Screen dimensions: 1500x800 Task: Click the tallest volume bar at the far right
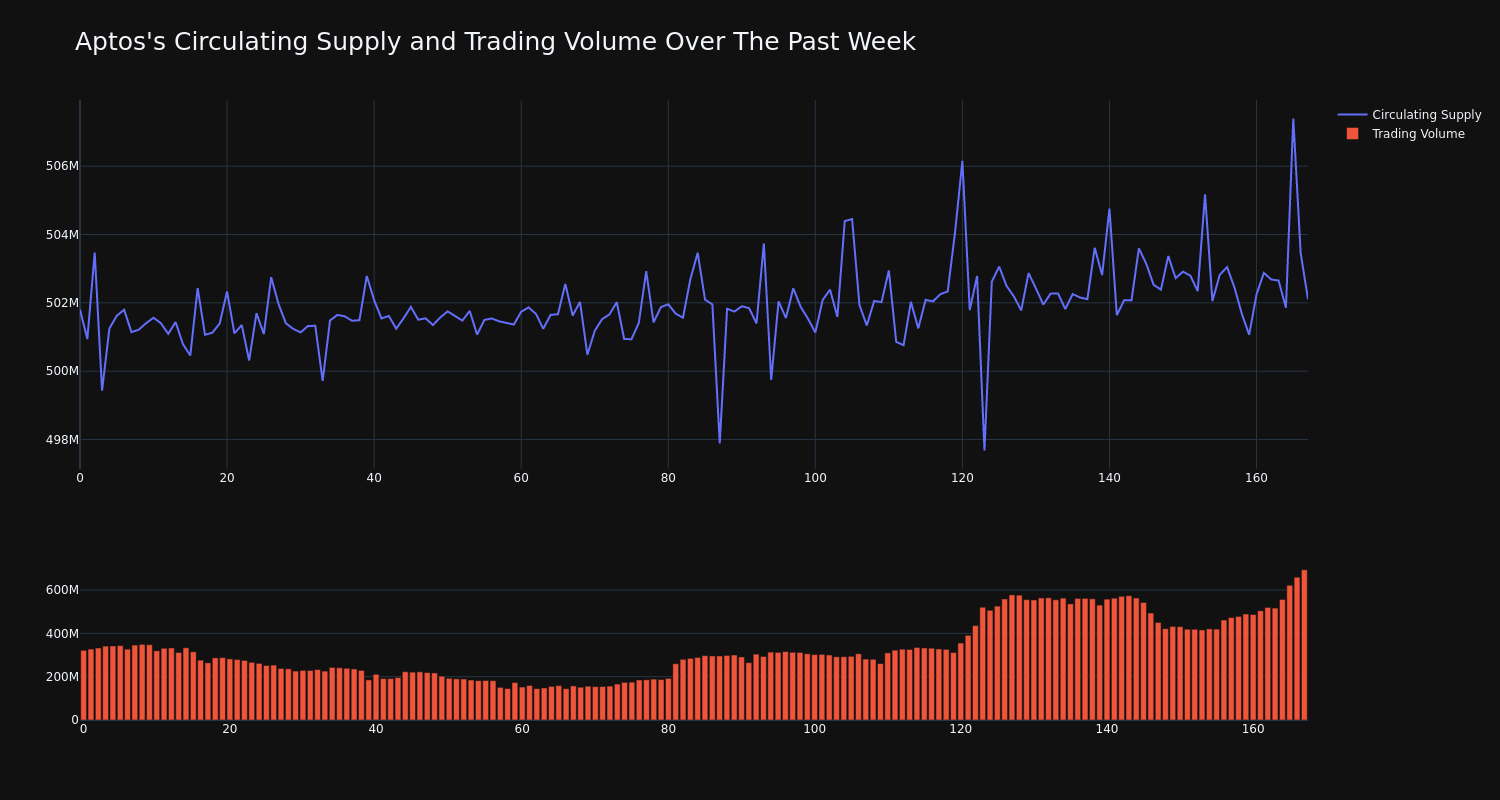point(1304,645)
